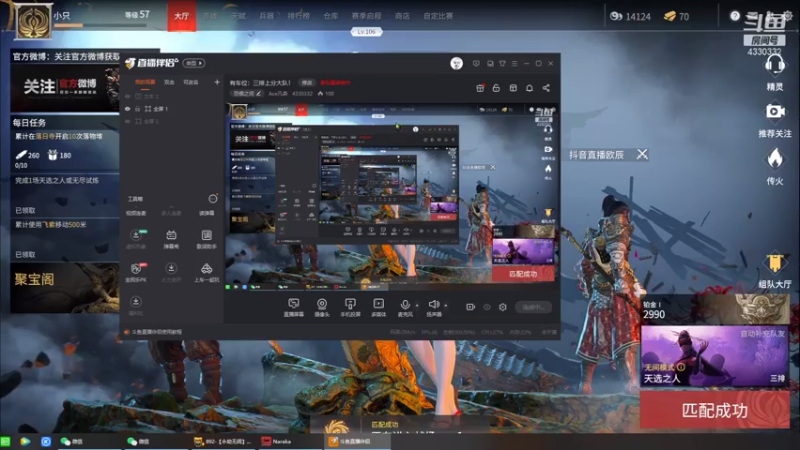Open the shop icon beside the bell
This screenshot has height=450, width=800.
[x=513, y=88]
